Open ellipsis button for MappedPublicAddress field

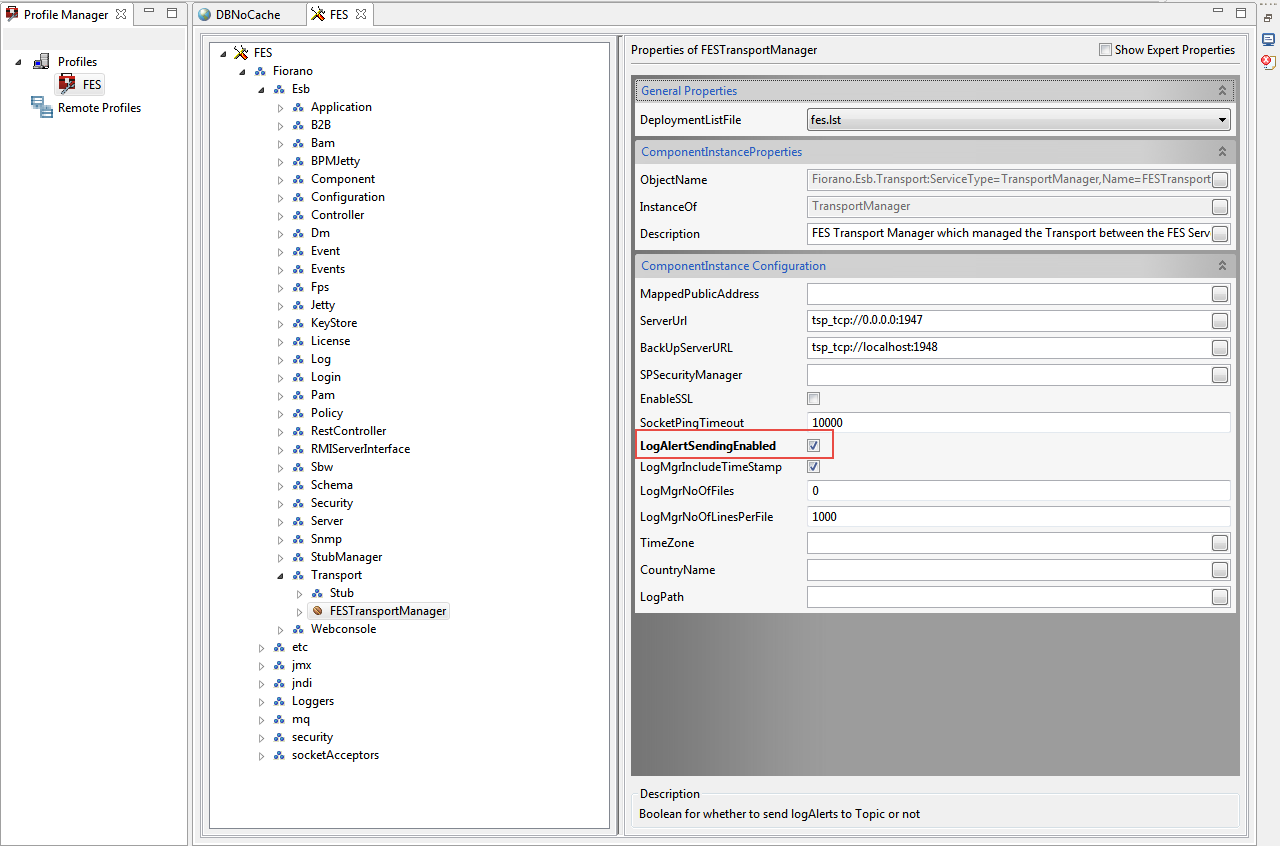(x=1220, y=294)
